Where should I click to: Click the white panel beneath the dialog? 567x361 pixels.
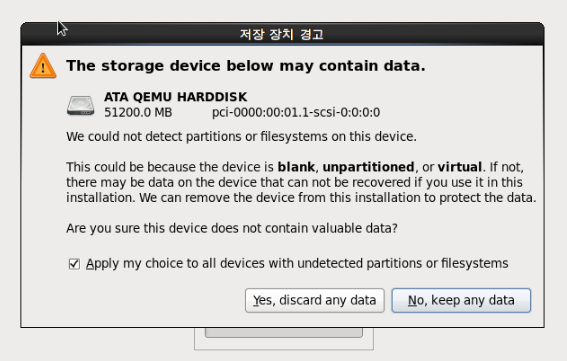(x=284, y=339)
